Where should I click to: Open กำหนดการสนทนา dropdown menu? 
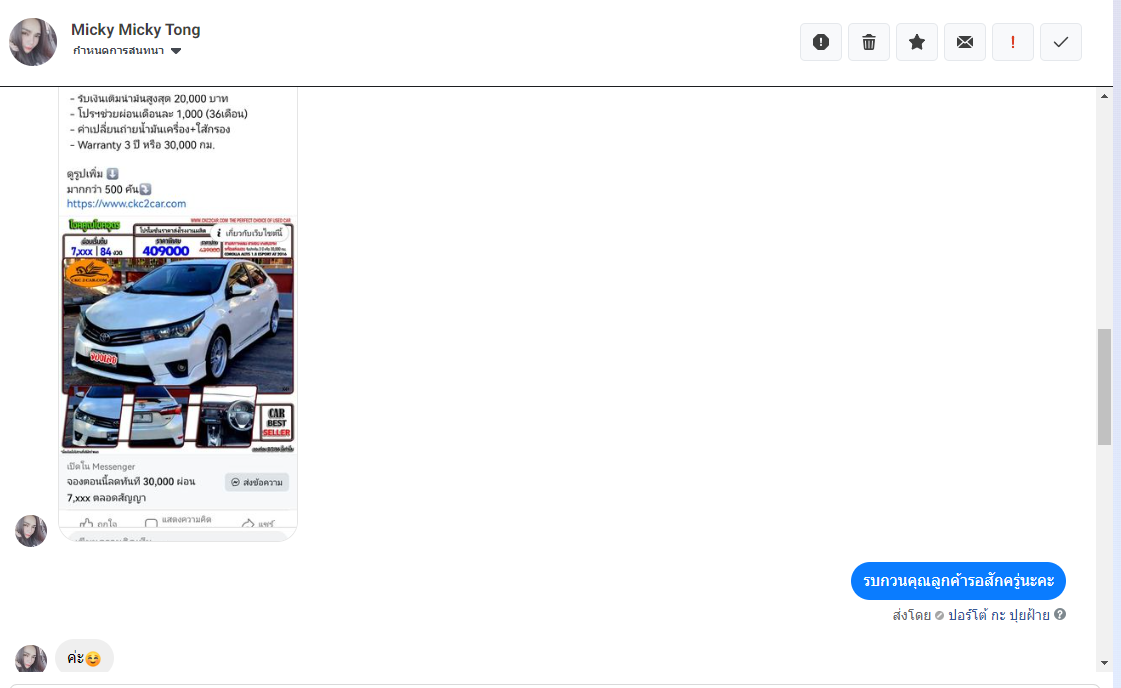(x=127, y=51)
